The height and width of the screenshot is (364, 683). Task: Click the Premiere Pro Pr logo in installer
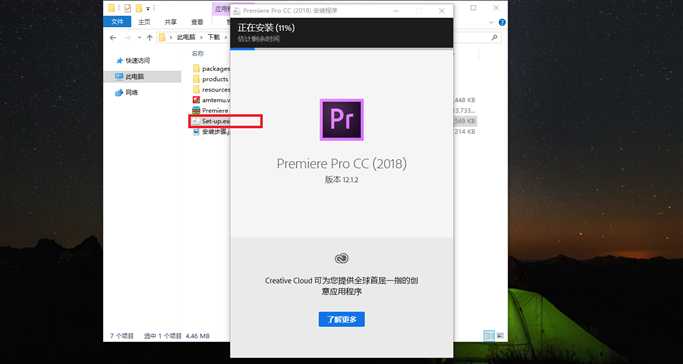tap(342, 119)
